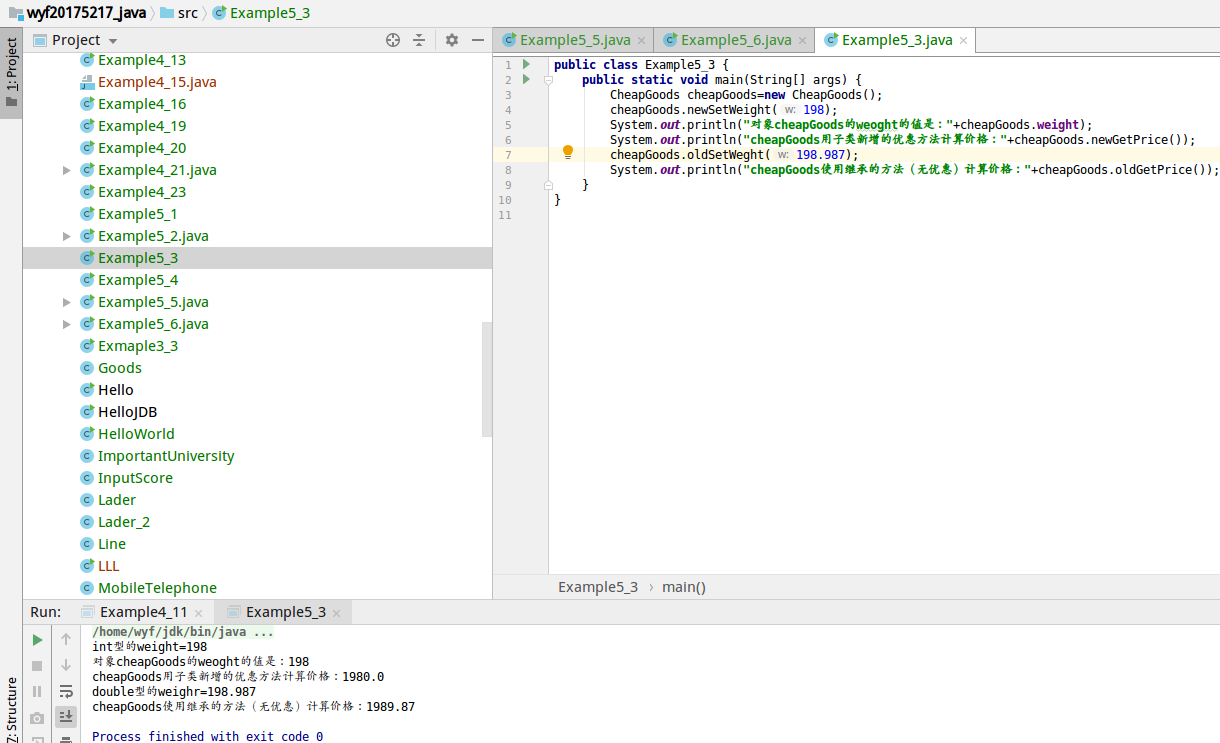Click wyf20175217_java in the breadcrumb bar

click(76, 13)
